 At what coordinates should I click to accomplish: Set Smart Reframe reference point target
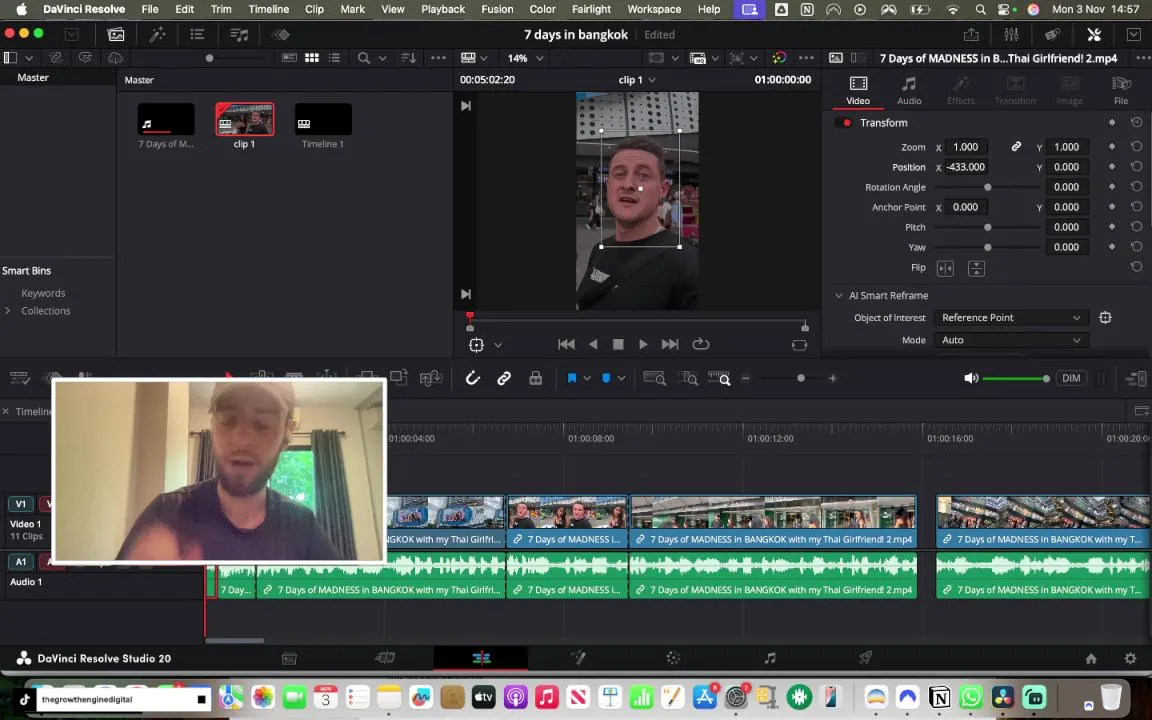coord(1105,317)
